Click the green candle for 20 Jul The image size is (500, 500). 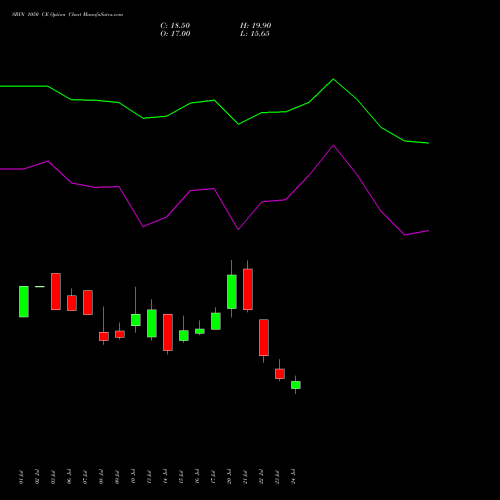232,292
